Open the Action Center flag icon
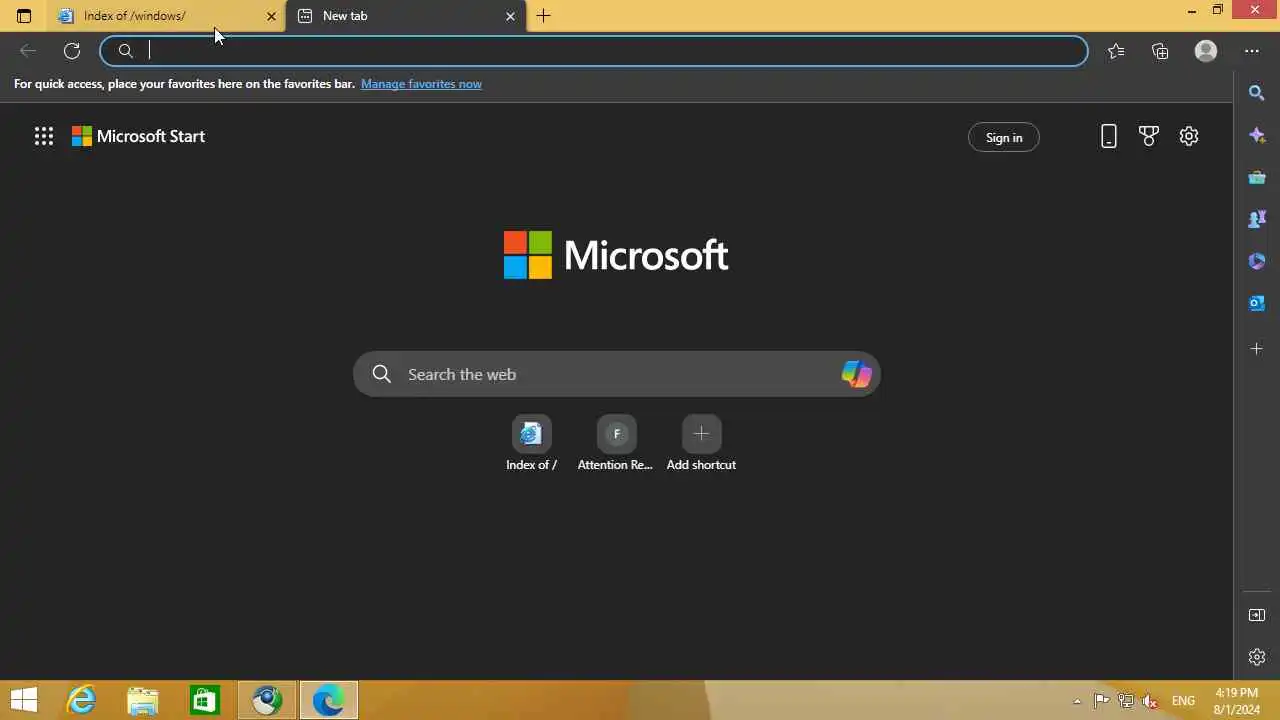The width and height of the screenshot is (1280, 720). (1101, 701)
